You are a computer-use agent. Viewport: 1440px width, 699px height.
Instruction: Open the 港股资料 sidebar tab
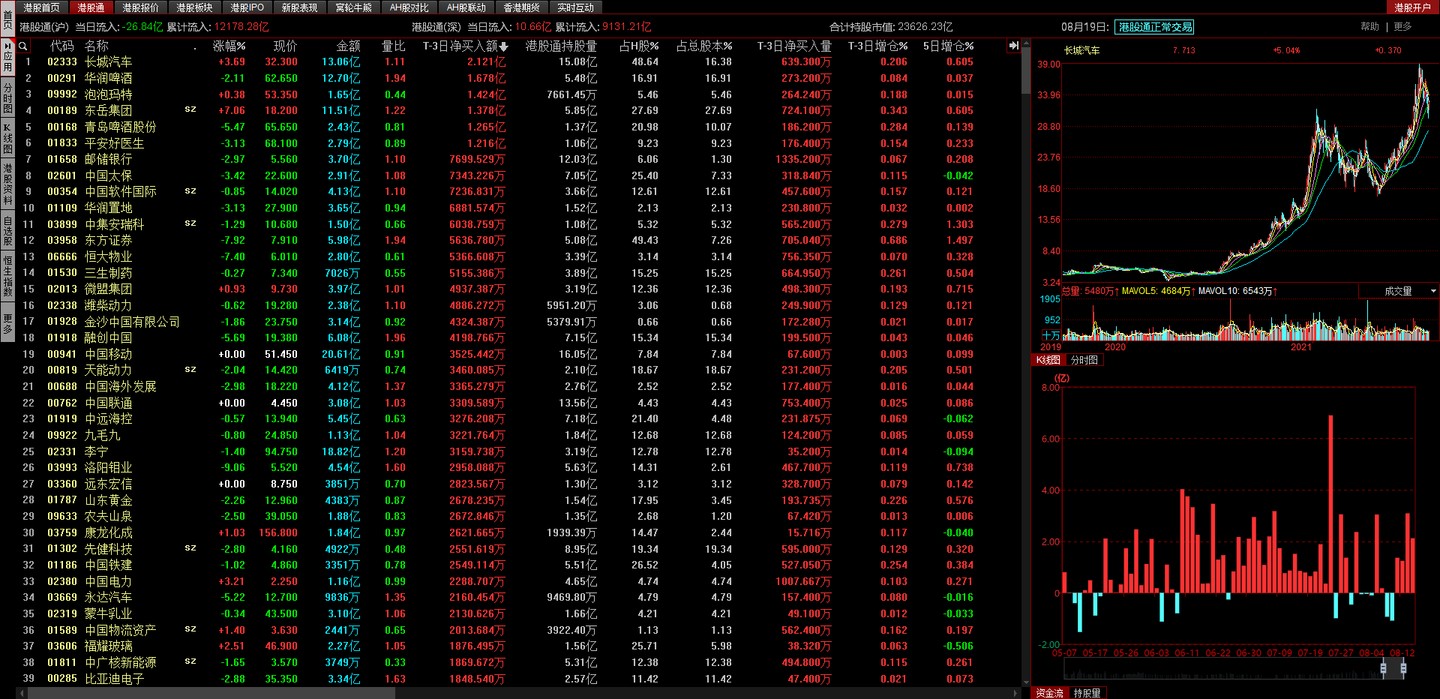8,184
